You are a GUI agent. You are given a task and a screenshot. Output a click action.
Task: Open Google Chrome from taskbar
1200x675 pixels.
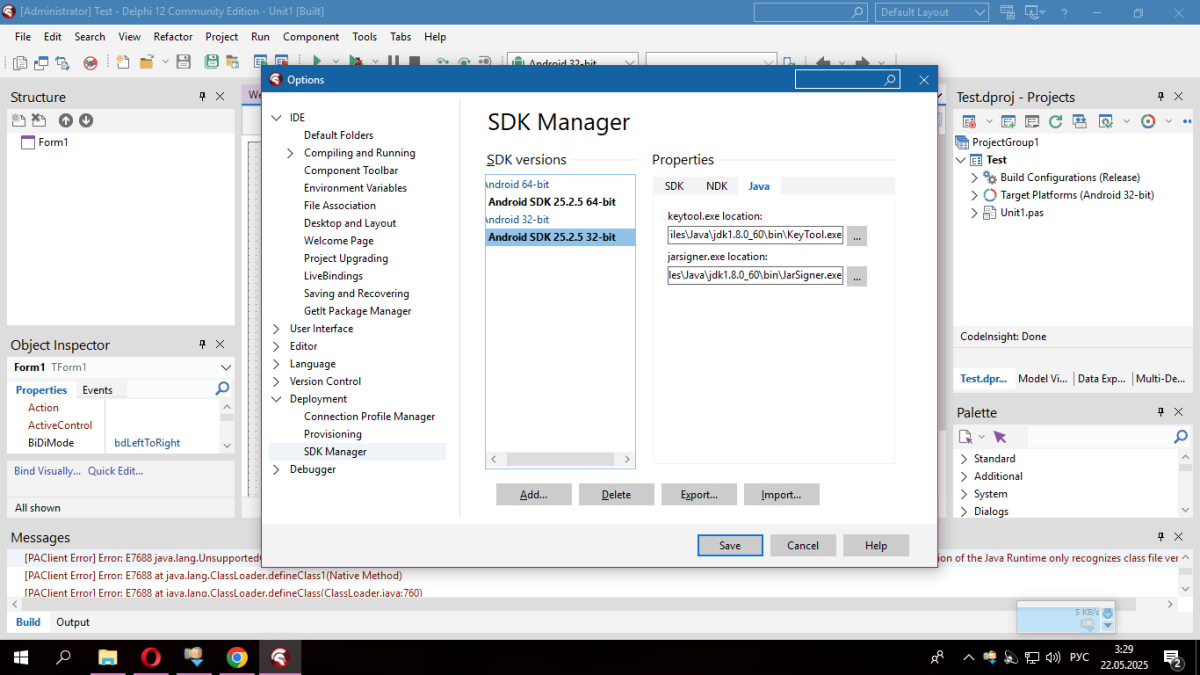coord(237,657)
